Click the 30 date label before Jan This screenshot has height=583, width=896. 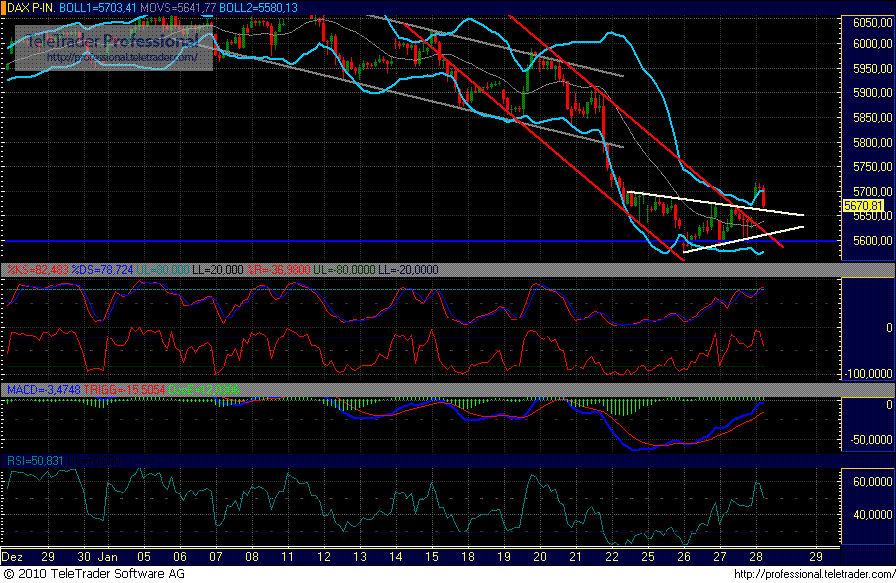[x=84, y=557]
